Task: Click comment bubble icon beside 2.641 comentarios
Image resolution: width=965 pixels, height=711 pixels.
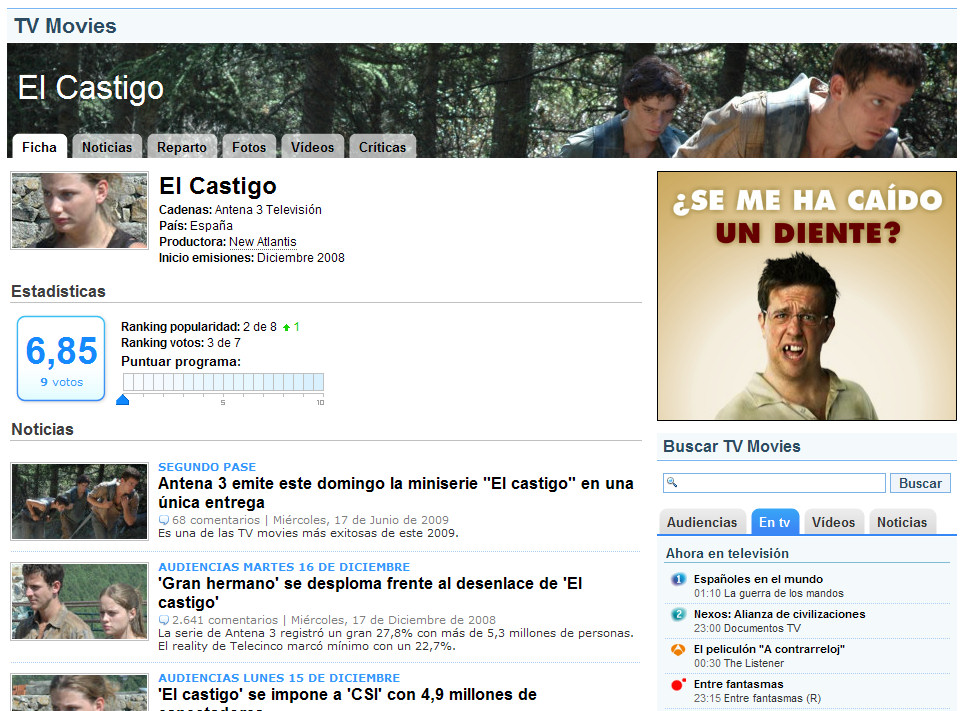Action: coord(164,620)
